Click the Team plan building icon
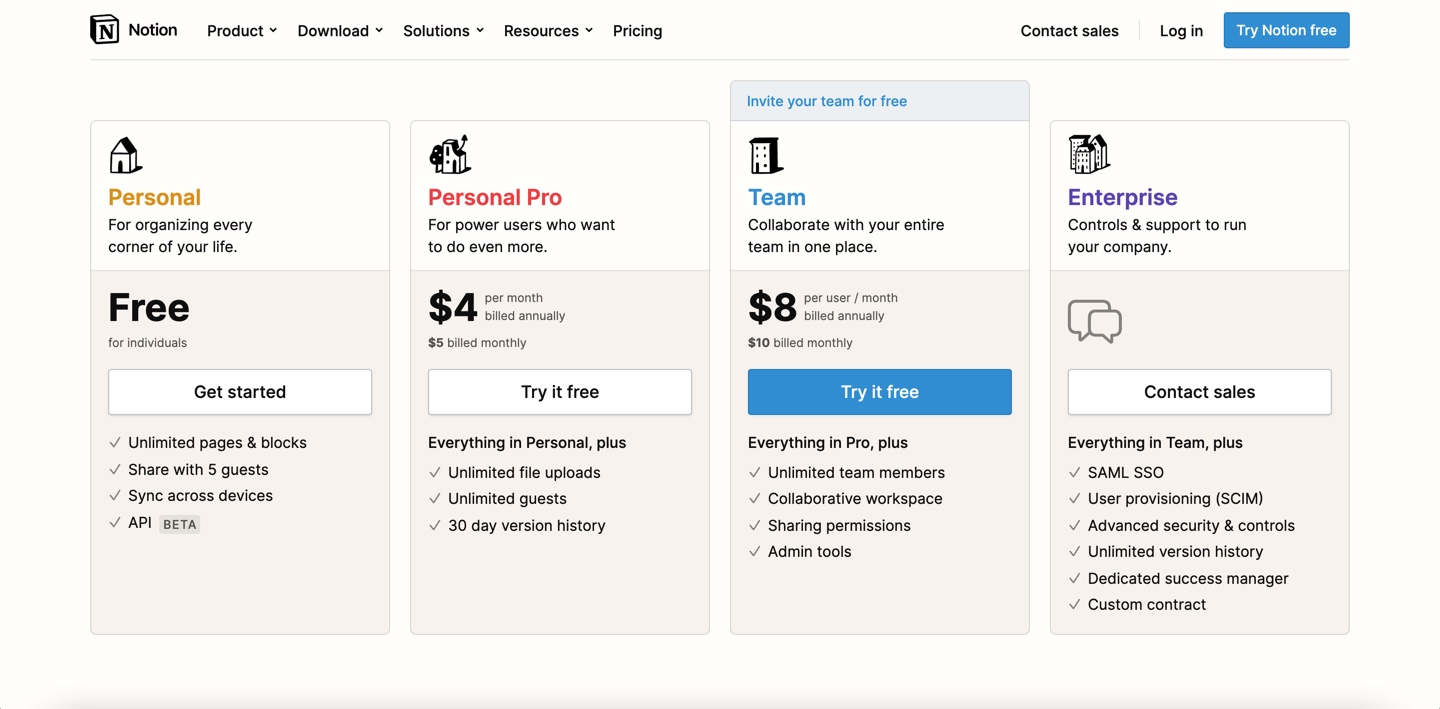The height and width of the screenshot is (709, 1440). [765, 156]
